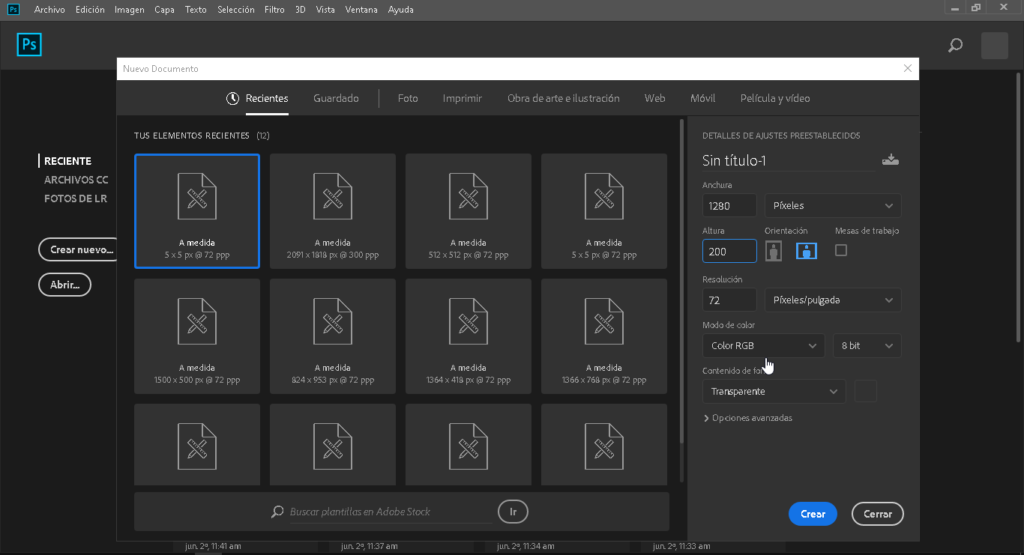Select FOTOS DE LR in sidebar

(75, 198)
